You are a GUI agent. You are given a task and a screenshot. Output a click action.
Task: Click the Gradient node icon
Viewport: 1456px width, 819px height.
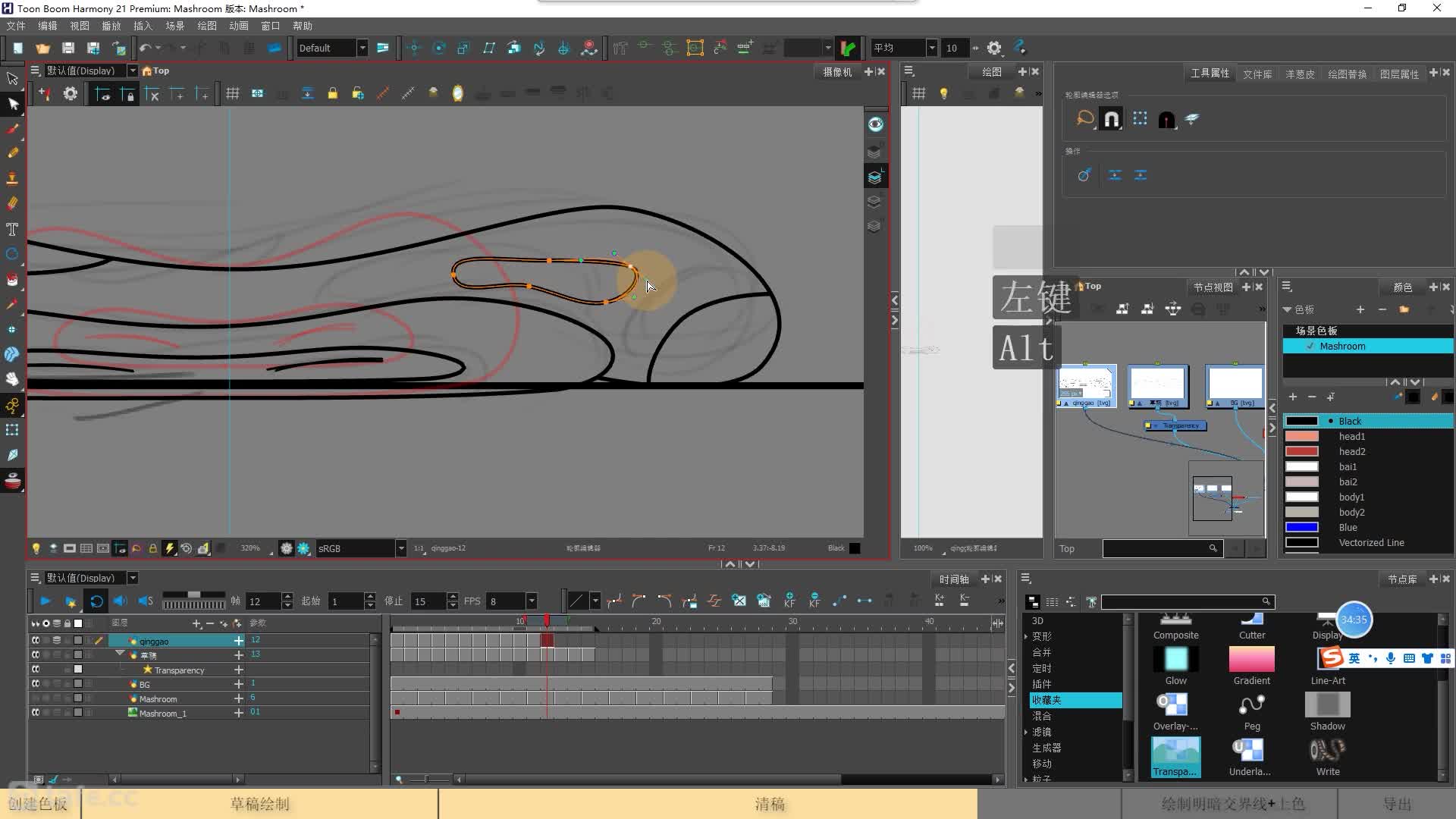click(x=1251, y=667)
